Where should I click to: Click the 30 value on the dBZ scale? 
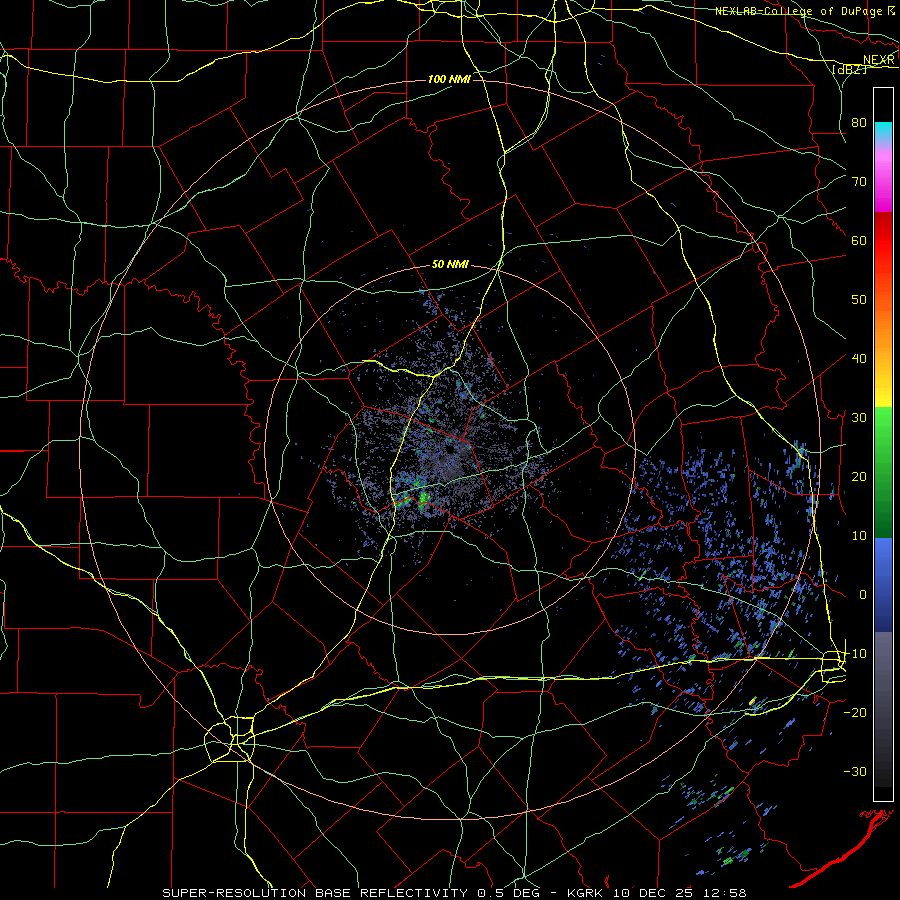[859, 418]
